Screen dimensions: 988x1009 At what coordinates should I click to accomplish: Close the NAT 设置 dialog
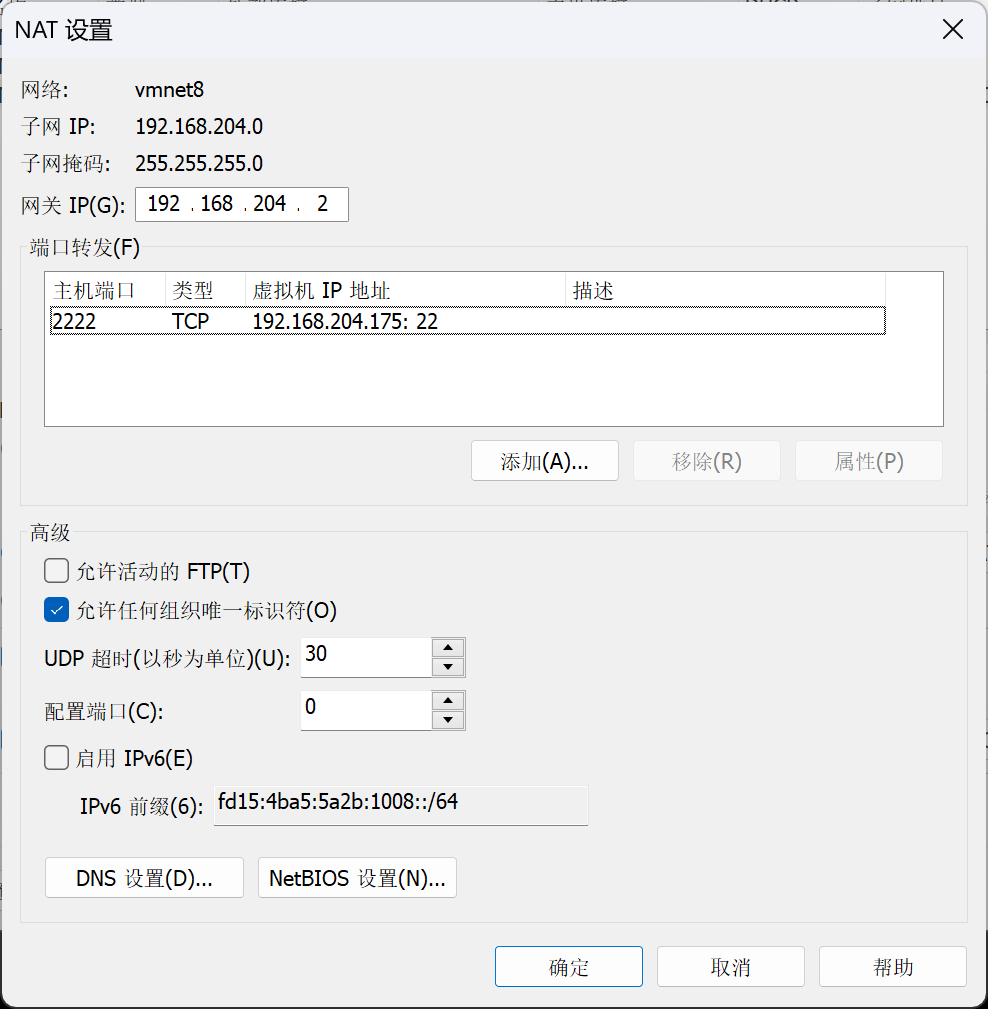(x=953, y=30)
